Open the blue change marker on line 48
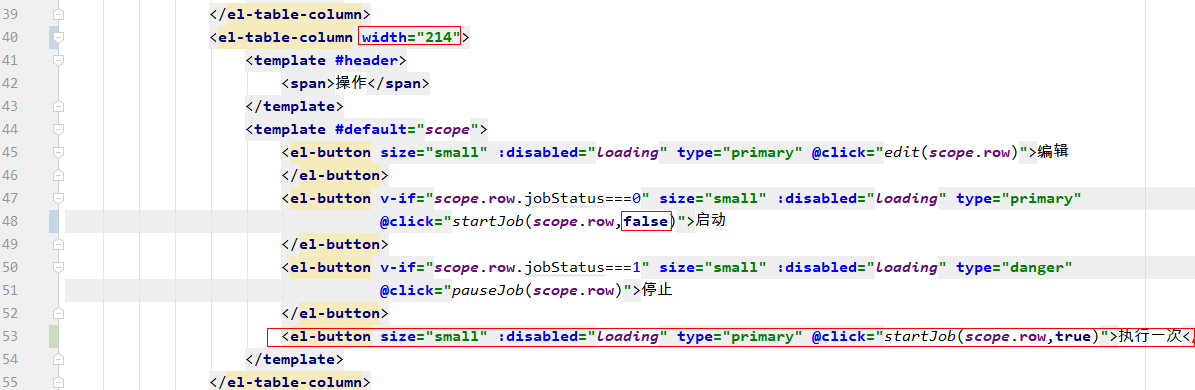 point(53,221)
